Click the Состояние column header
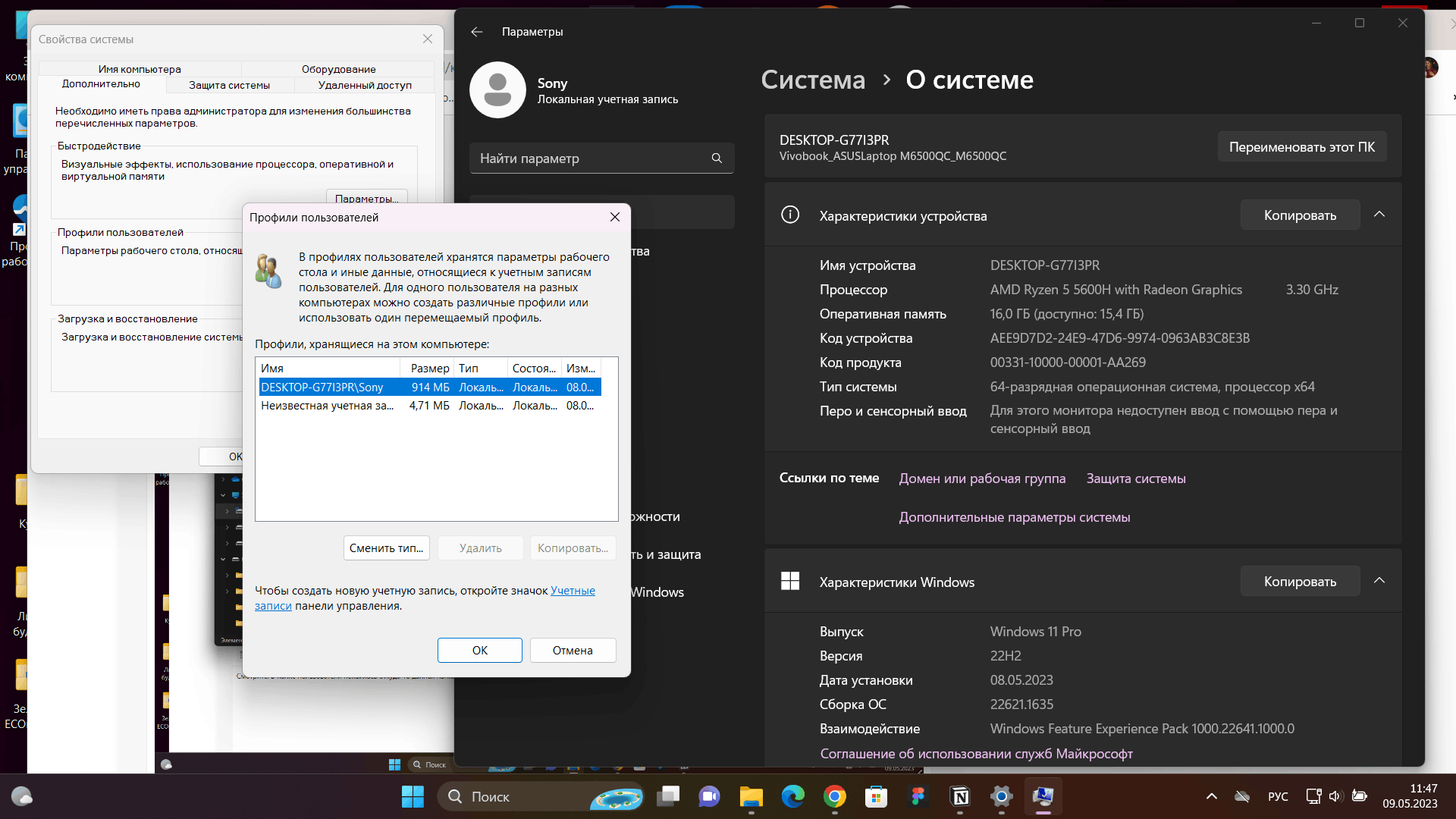 (535, 369)
